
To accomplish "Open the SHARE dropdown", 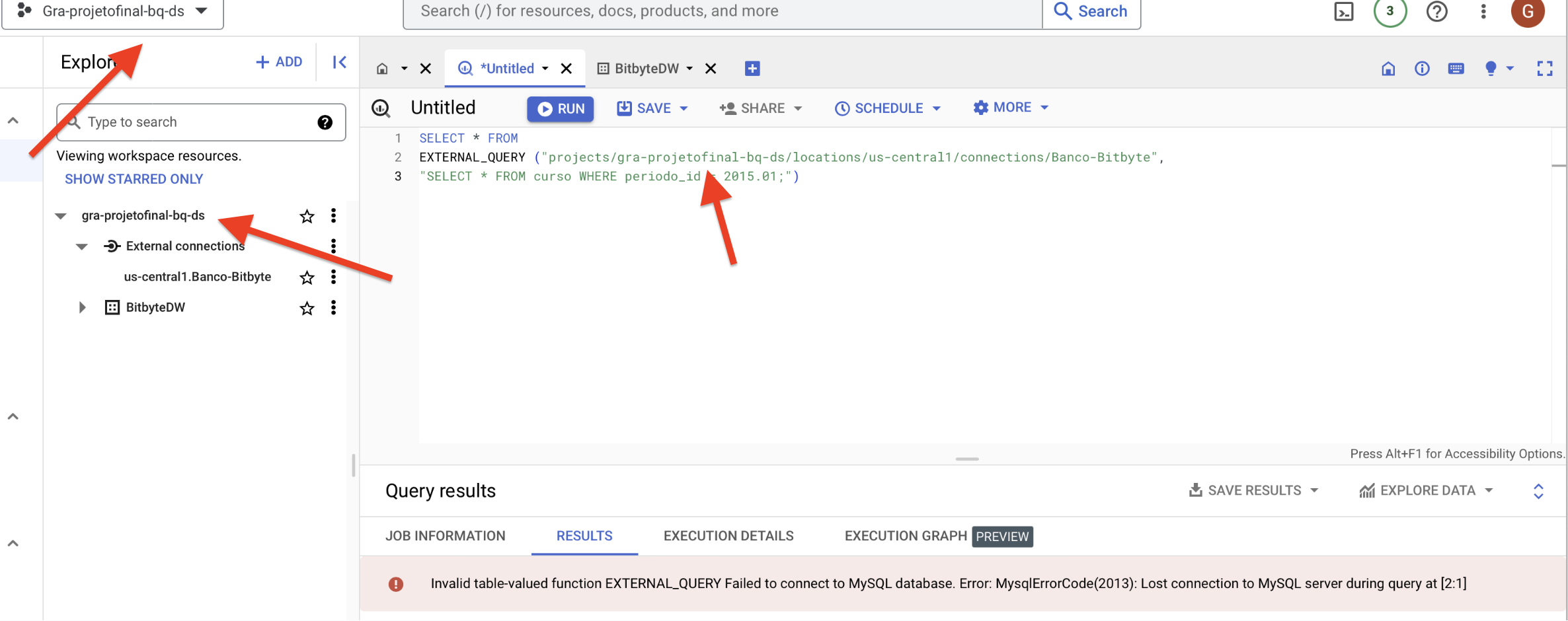I will click(760, 108).
